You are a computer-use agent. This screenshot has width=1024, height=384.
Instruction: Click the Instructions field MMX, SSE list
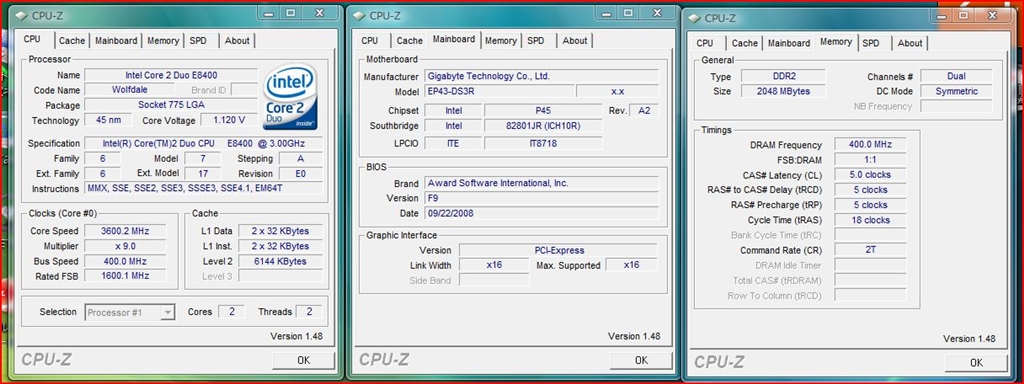point(203,188)
